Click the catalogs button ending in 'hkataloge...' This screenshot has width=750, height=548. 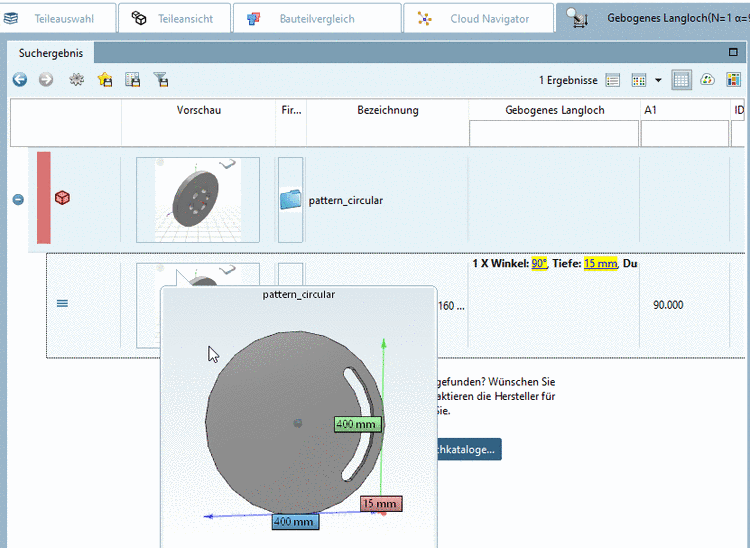point(469,449)
